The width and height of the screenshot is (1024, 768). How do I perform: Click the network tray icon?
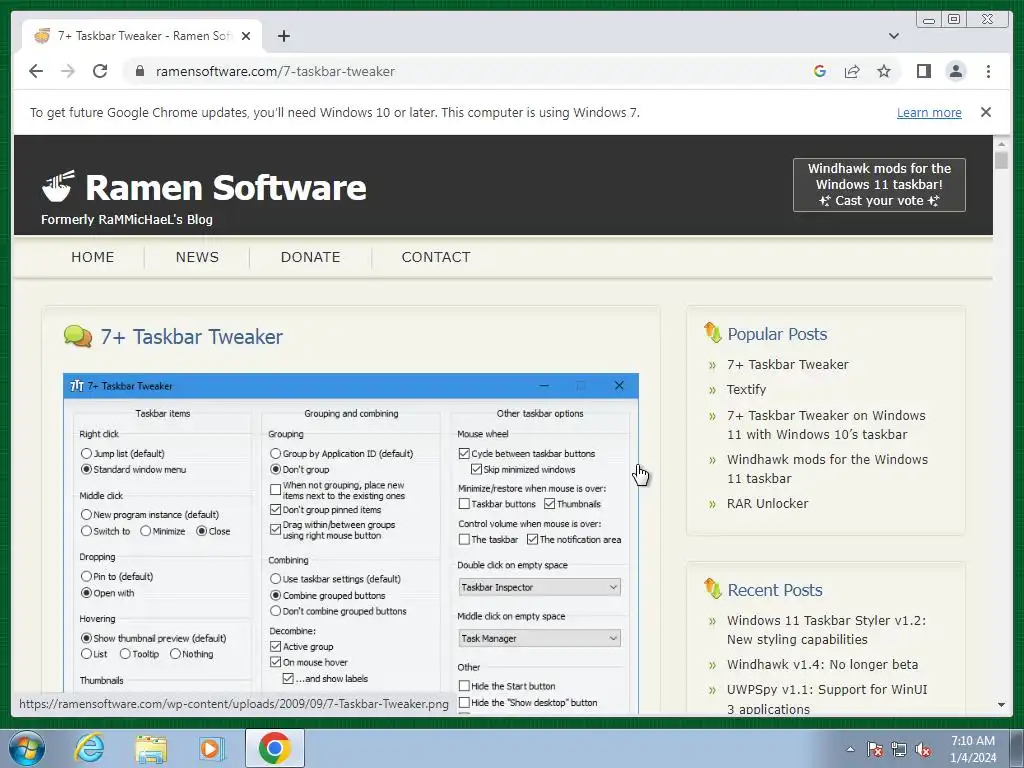[899, 749]
